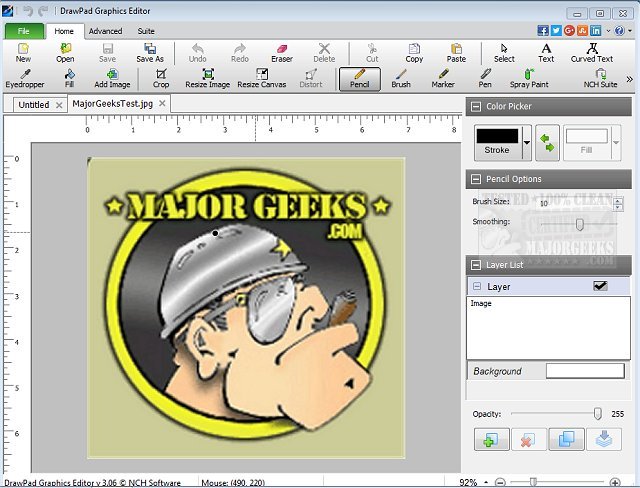This screenshot has height=488, width=640.
Task: Expand toolbar overflow chevron
Action: [630, 79]
